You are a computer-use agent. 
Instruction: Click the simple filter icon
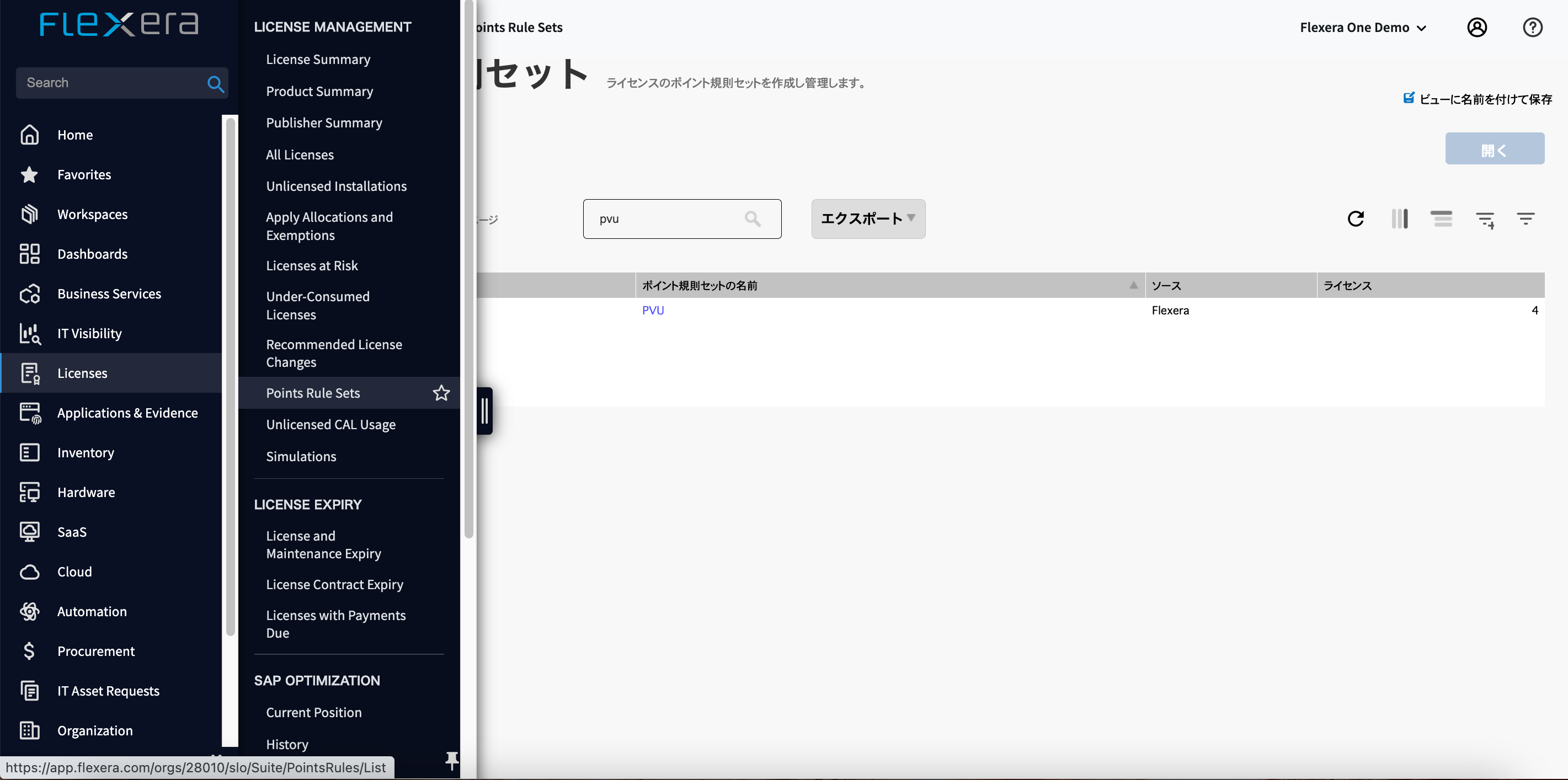click(x=1526, y=218)
